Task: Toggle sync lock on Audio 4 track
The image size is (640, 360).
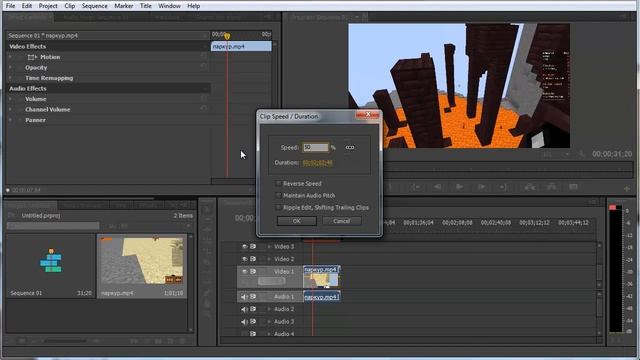Action: tap(253, 333)
